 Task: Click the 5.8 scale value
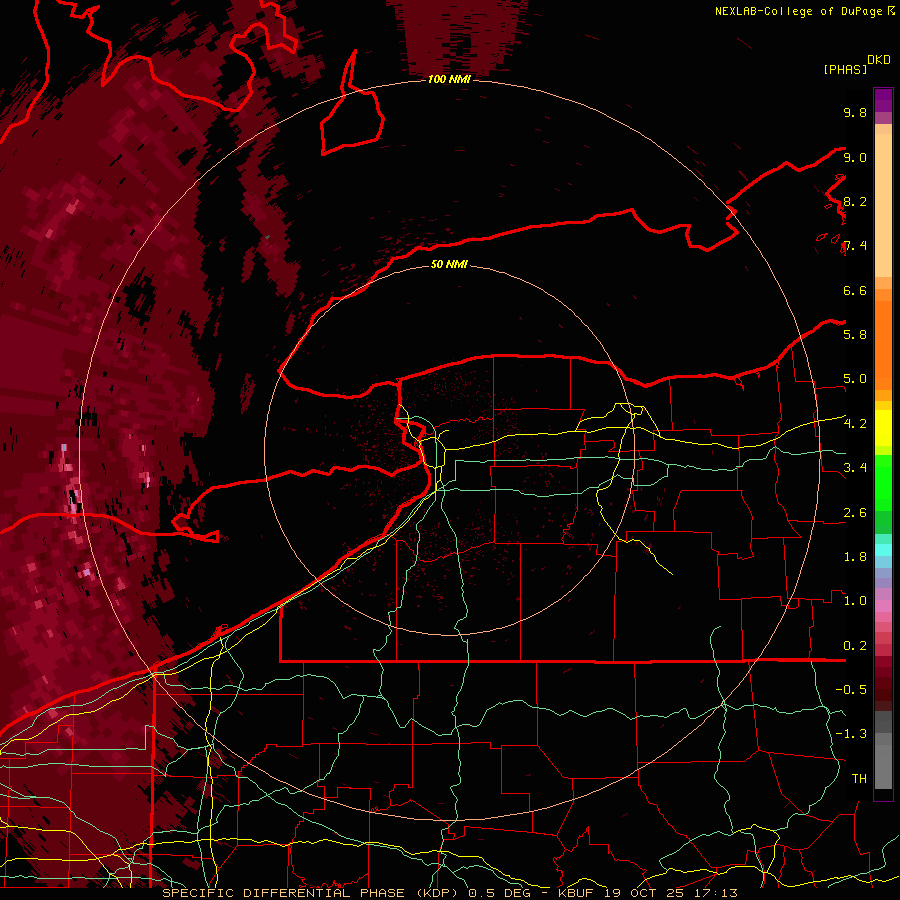coord(855,334)
